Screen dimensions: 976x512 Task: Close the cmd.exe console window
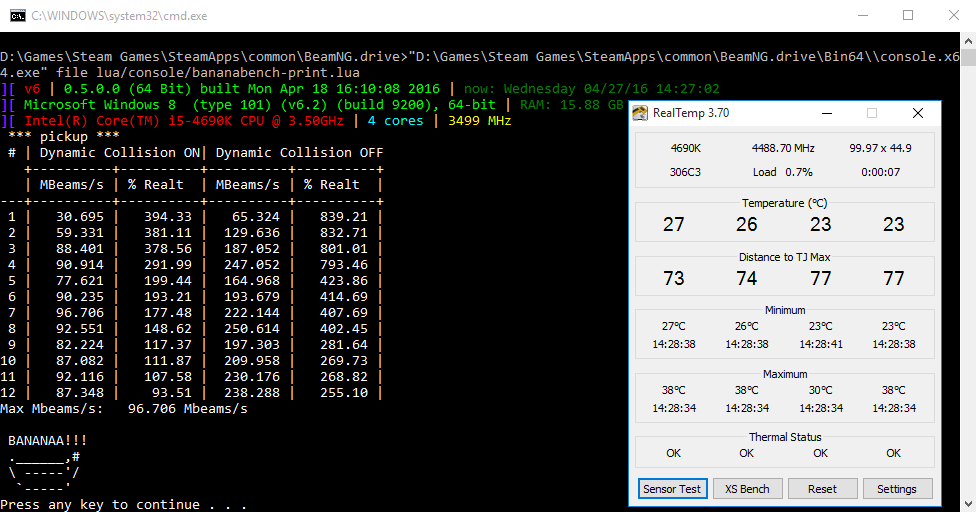[x=954, y=16]
